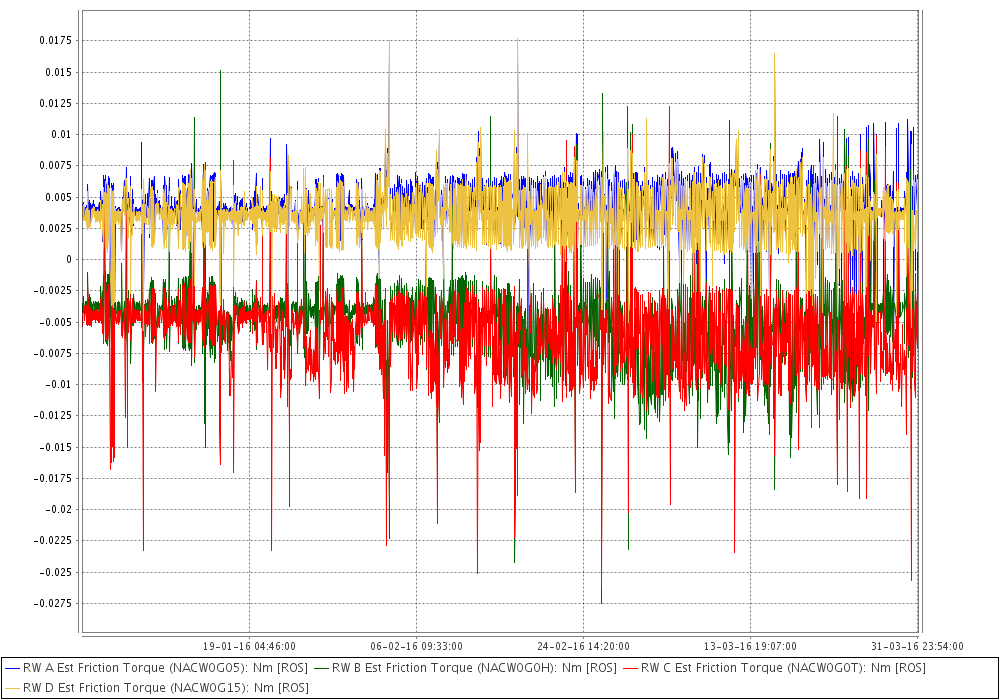Click the 0.01 y-axis value

coord(62,135)
